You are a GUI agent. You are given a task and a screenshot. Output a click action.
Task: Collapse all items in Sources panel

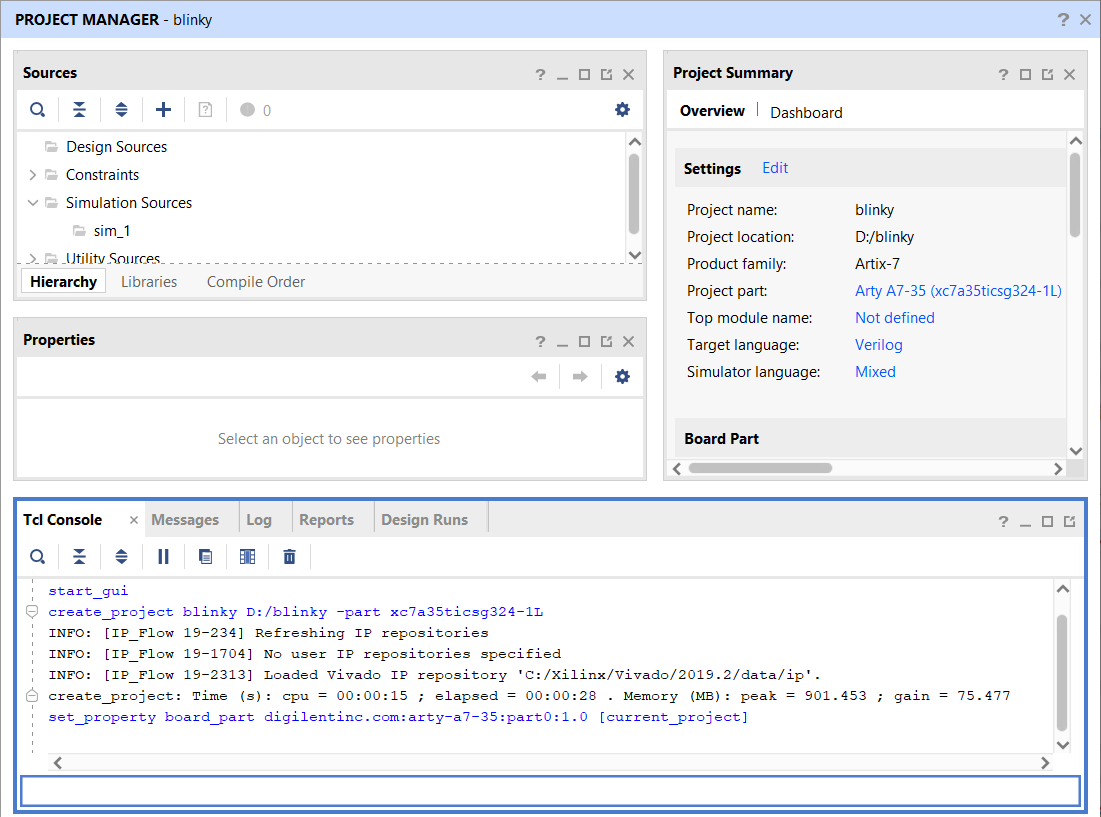click(x=79, y=109)
